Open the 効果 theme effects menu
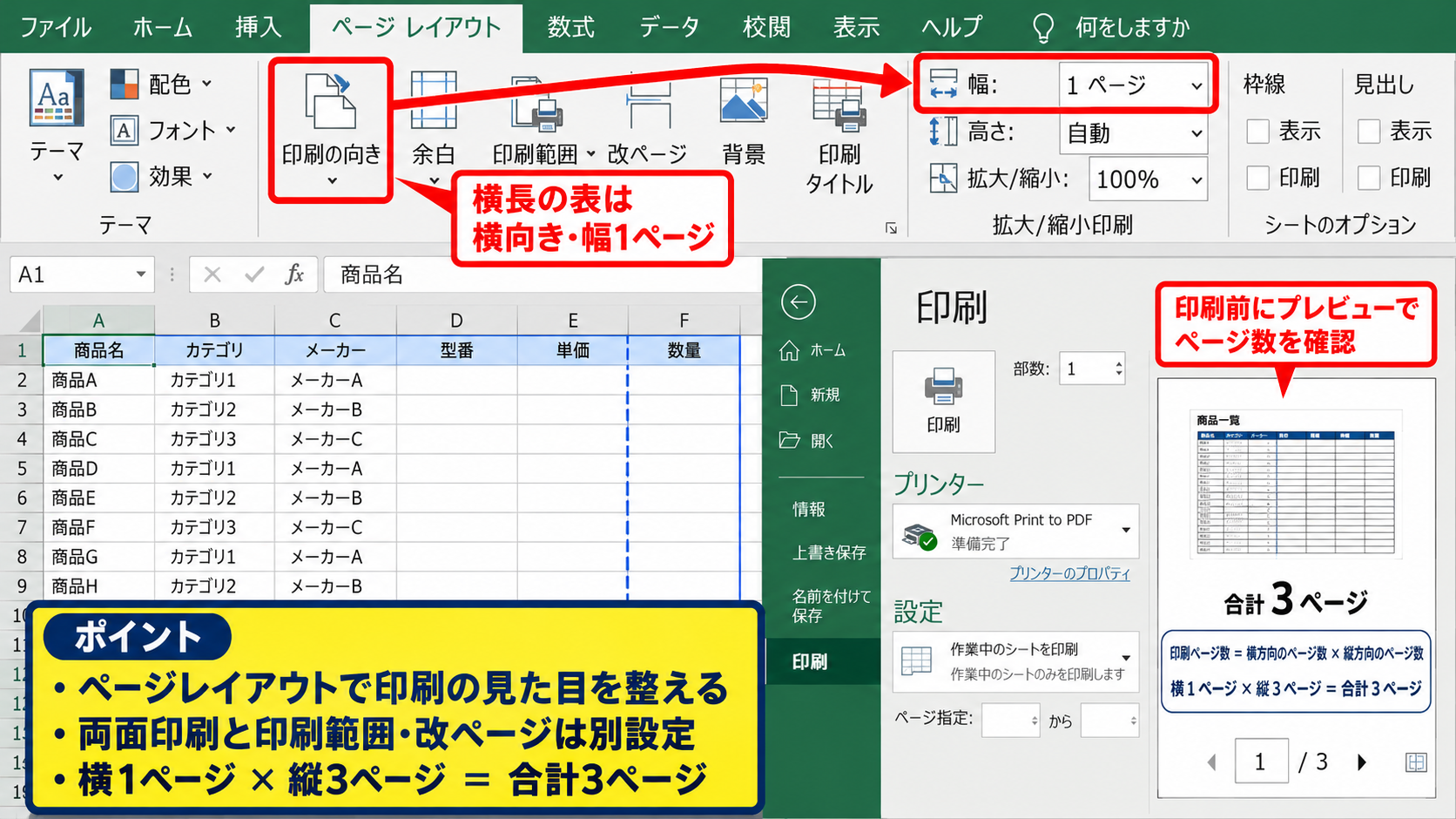Screen dimensions: 1456x819 tap(161, 177)
